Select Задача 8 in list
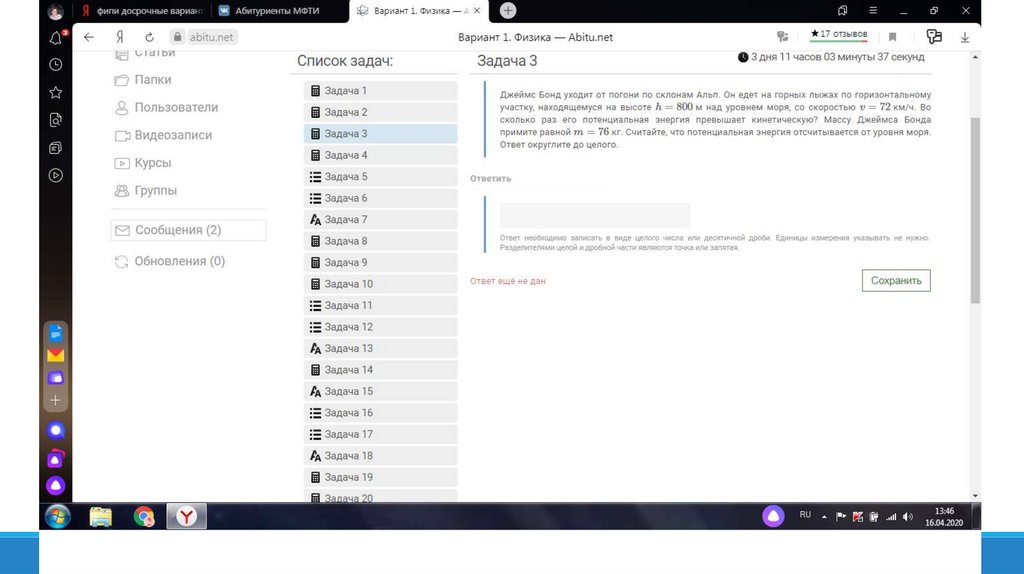 coord(380,241)
